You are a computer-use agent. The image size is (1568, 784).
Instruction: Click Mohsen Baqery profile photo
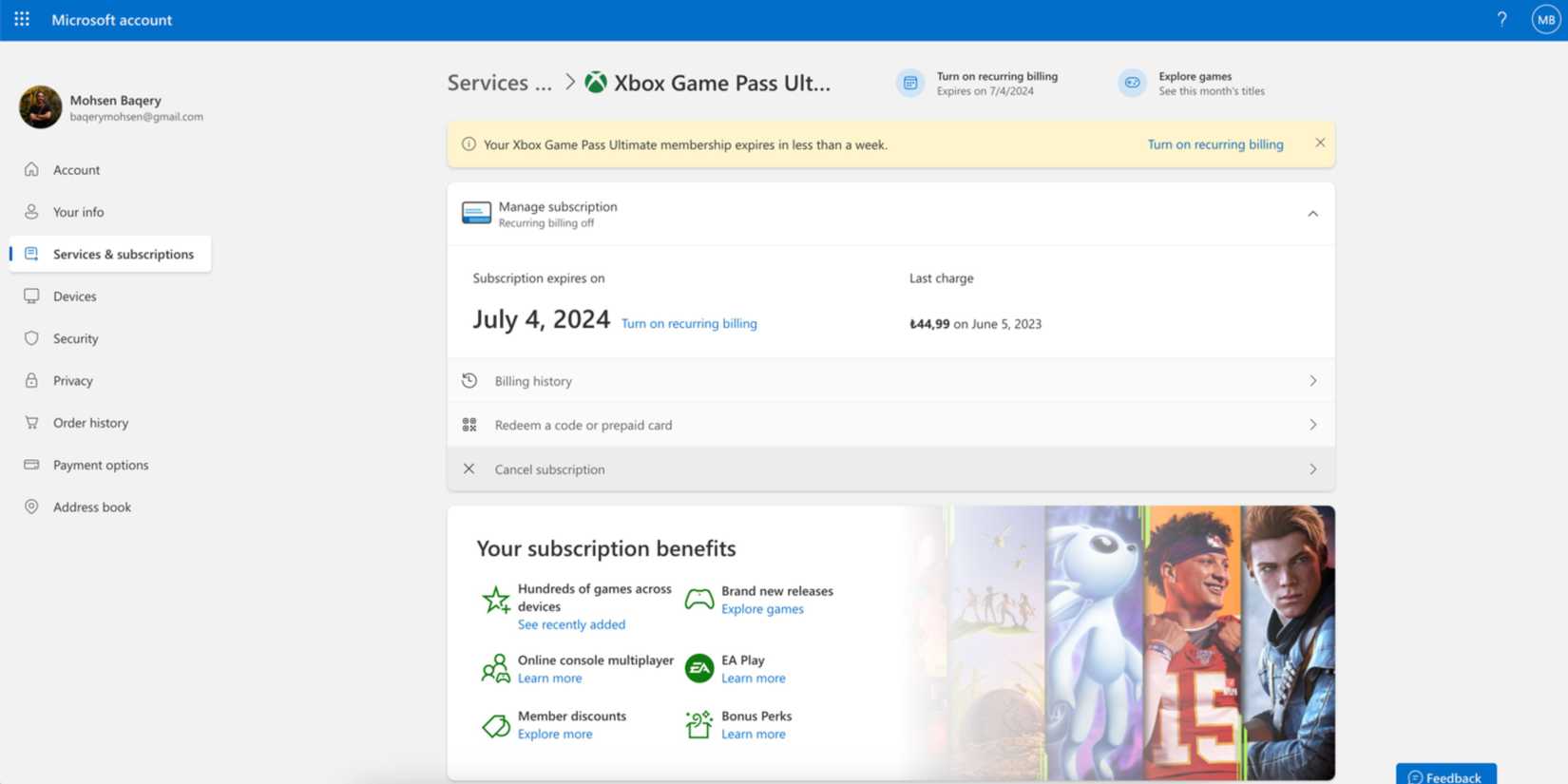click(40, 106)
